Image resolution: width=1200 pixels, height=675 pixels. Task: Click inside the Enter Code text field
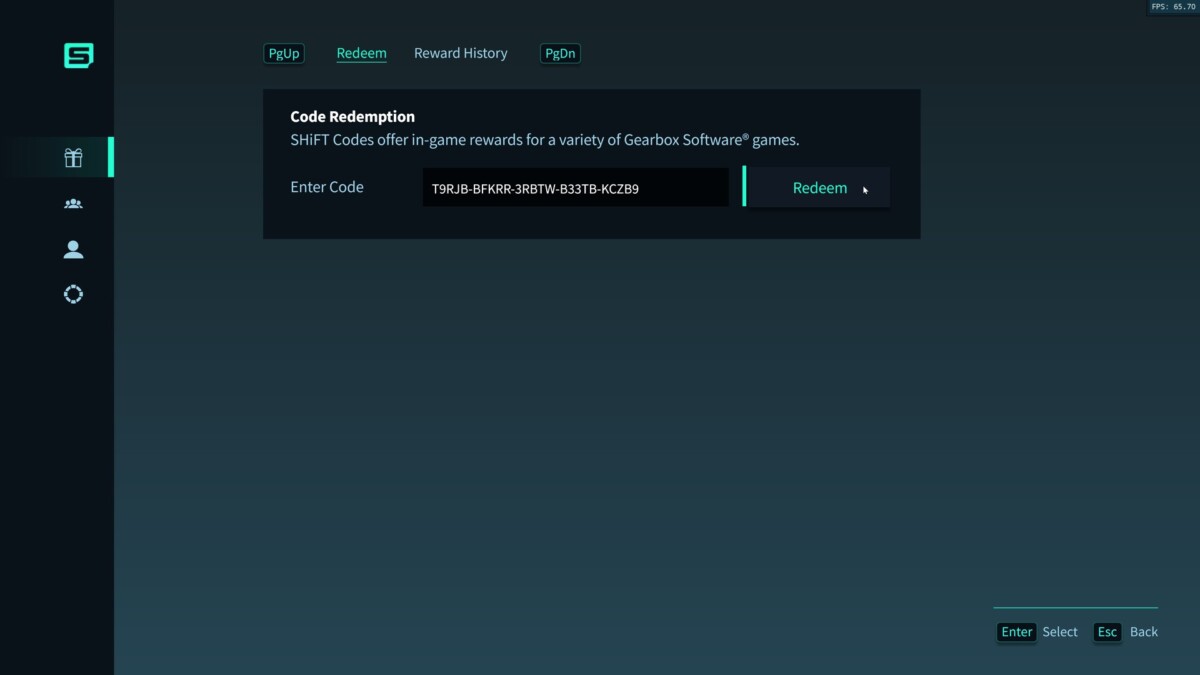[x=575, y=187]
